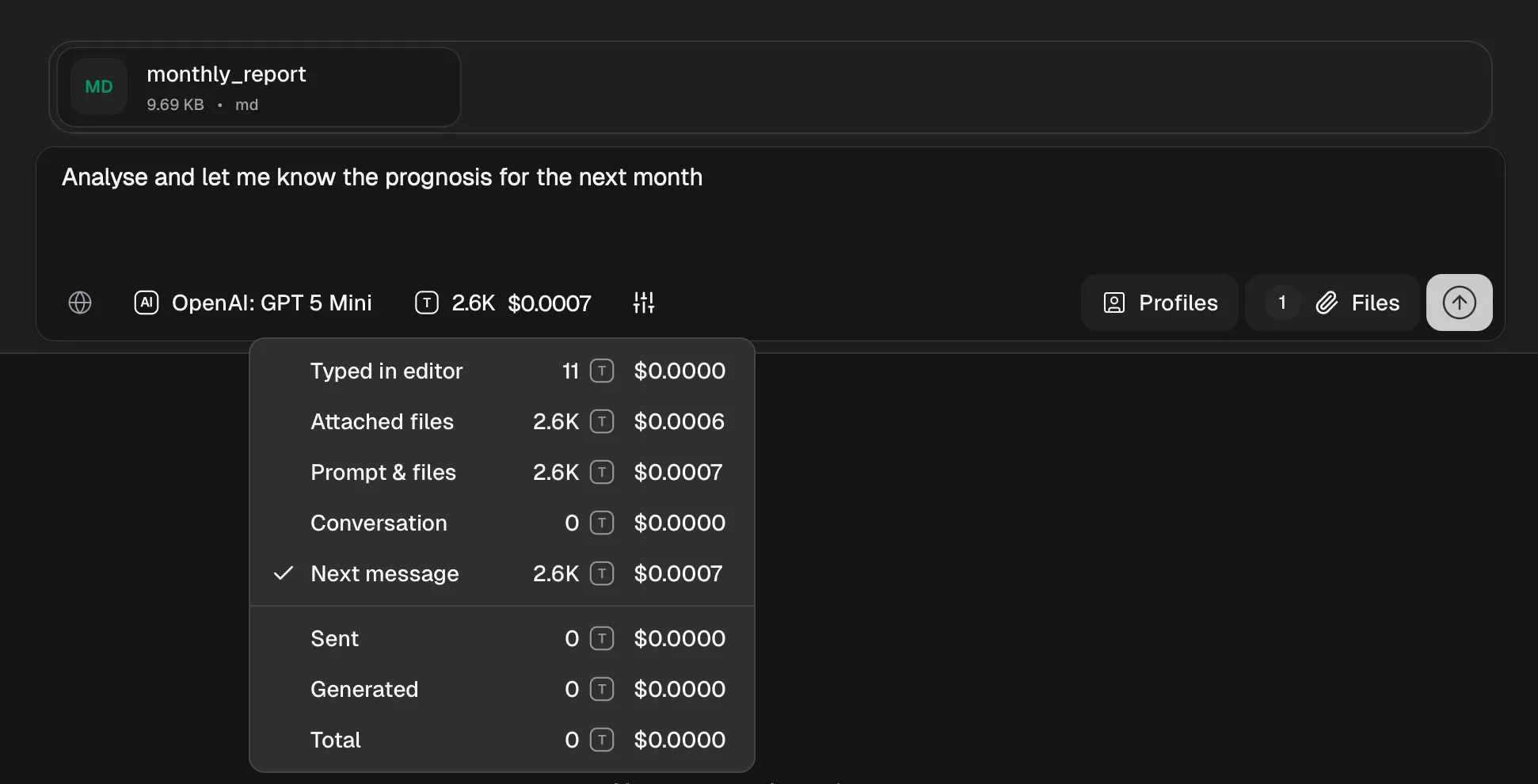Click the AI model icon beside GPT 5 Mini
This screenshot has height=784, width=1538.
pyautogui.click(x=147, y=303)
